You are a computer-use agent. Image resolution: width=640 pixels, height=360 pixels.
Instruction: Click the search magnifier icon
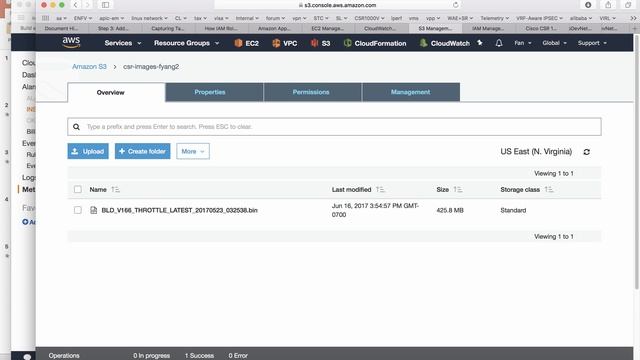(x=76, y=127)
